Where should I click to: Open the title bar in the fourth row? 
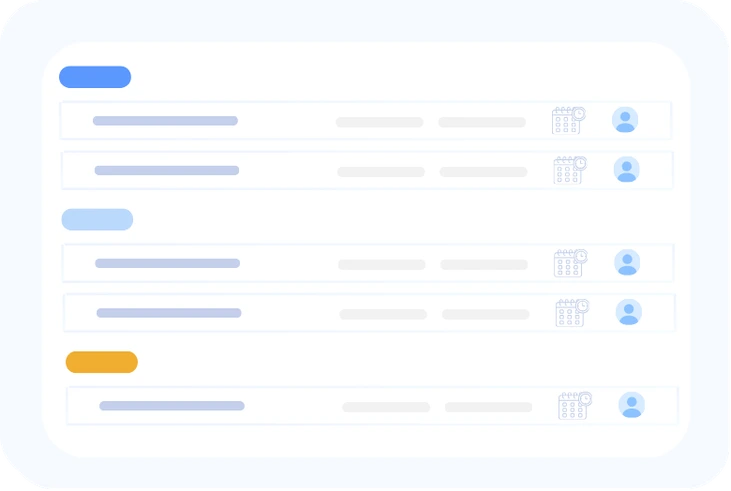pyautogui.click(x=169, y=313)
